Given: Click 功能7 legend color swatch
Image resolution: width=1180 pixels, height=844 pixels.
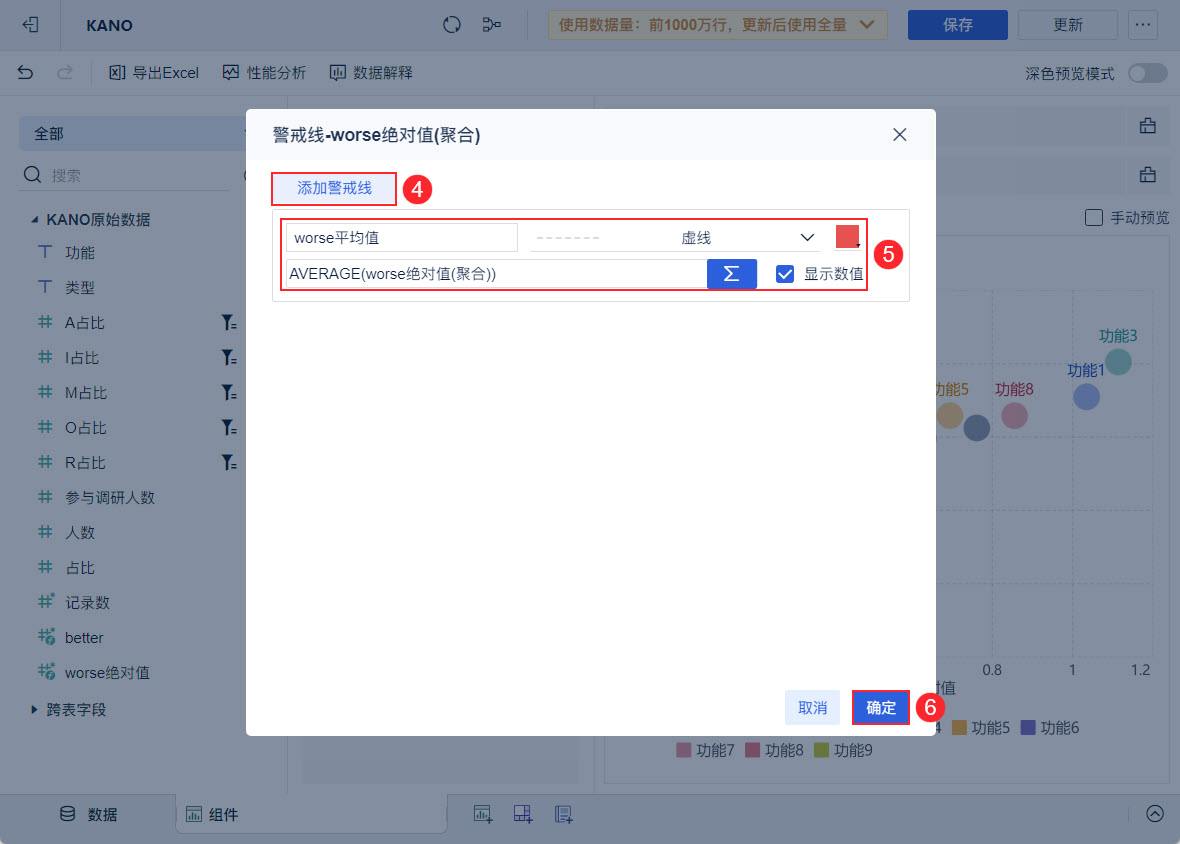Looking at the screenshot, I should (x=683, y=750).
